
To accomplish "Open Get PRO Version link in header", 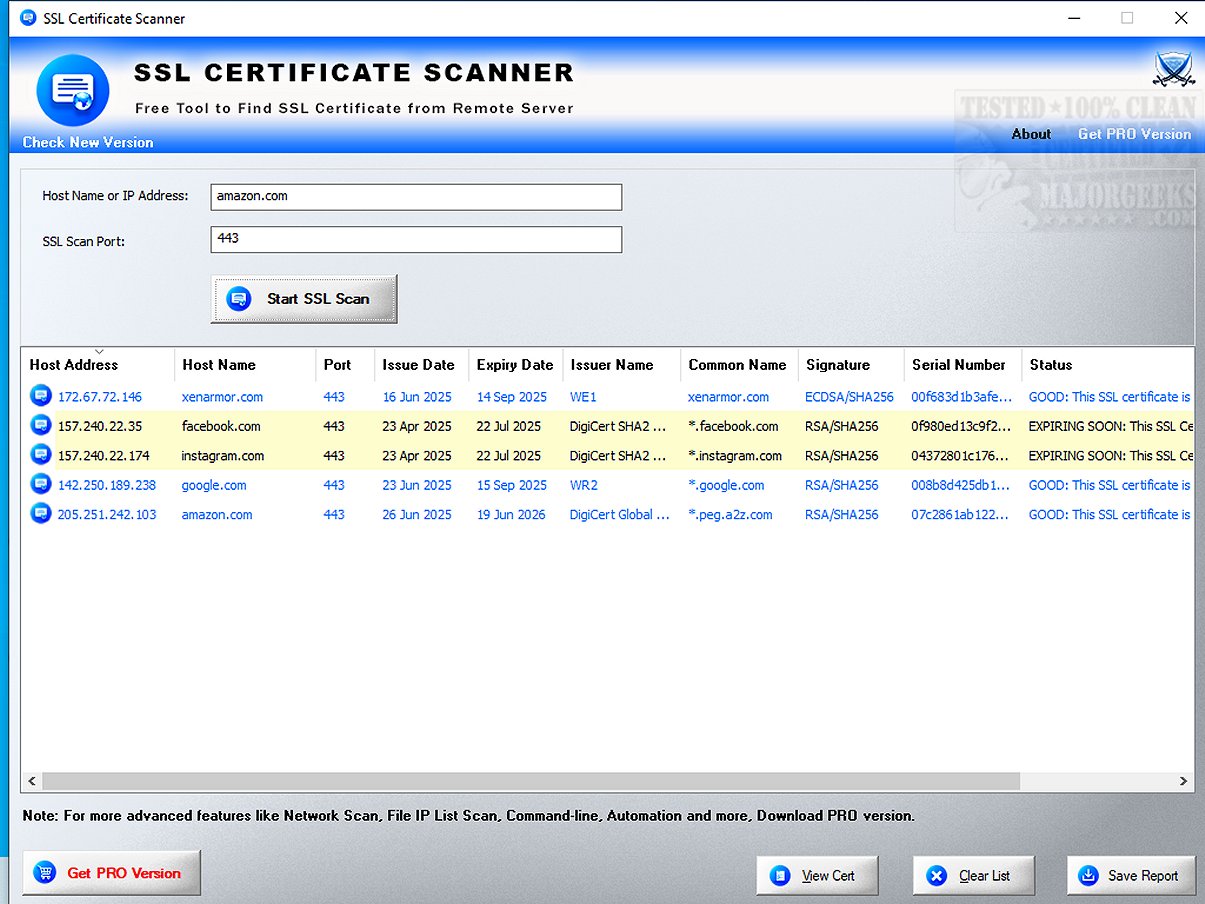I will pyautogui.click(x=1134, y=134).
